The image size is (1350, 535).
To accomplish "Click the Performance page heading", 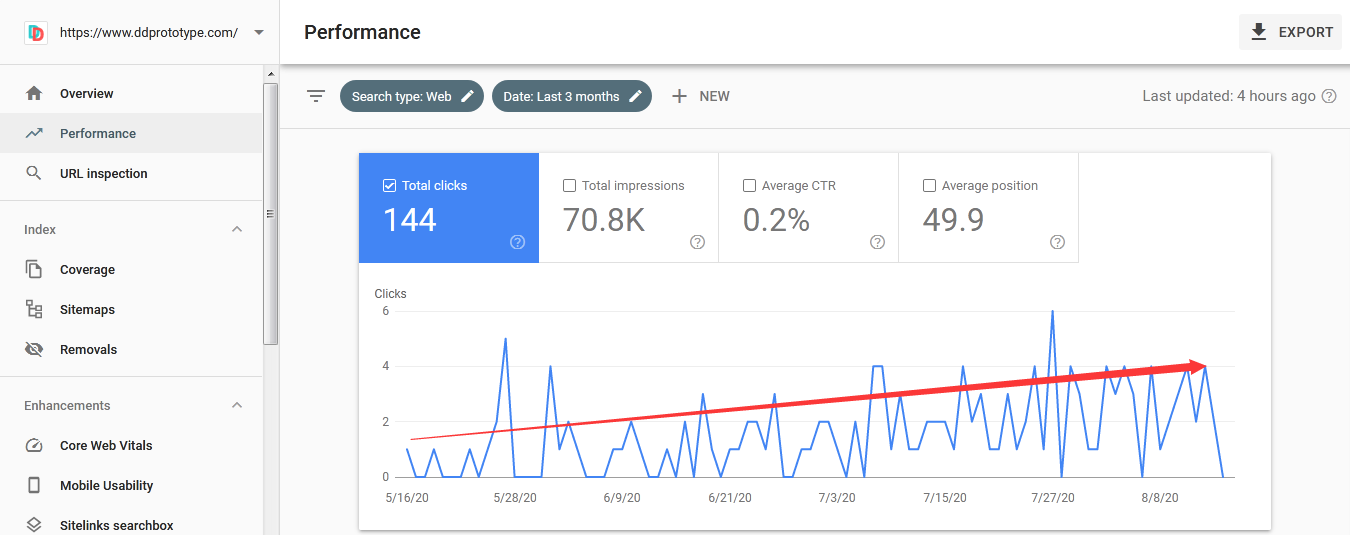I will click(x=362, y=32).
